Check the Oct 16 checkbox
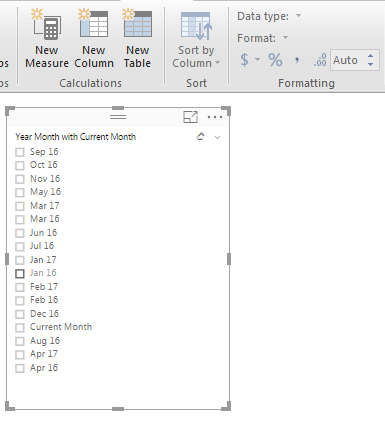Screen dimensions: 385x424 tap(20, 165)
